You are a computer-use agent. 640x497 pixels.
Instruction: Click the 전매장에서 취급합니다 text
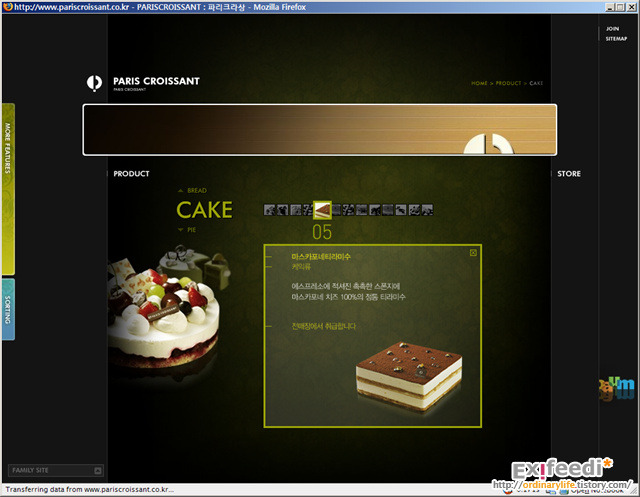pos(323,326)
